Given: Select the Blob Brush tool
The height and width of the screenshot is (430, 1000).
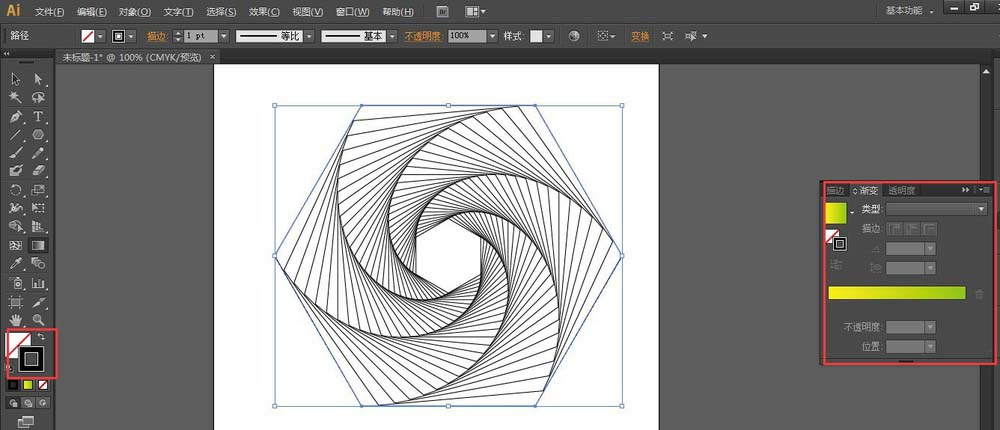Looking at the screenshot, I should 16,171.
